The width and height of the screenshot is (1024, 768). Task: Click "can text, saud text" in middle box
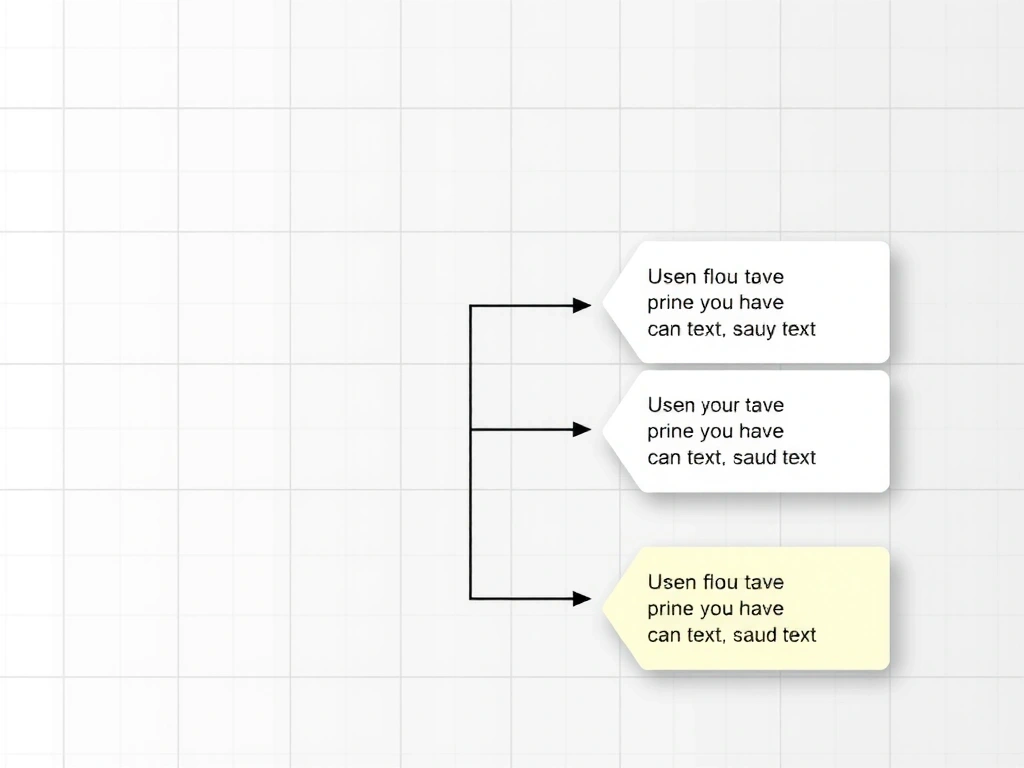pos(731,458)
